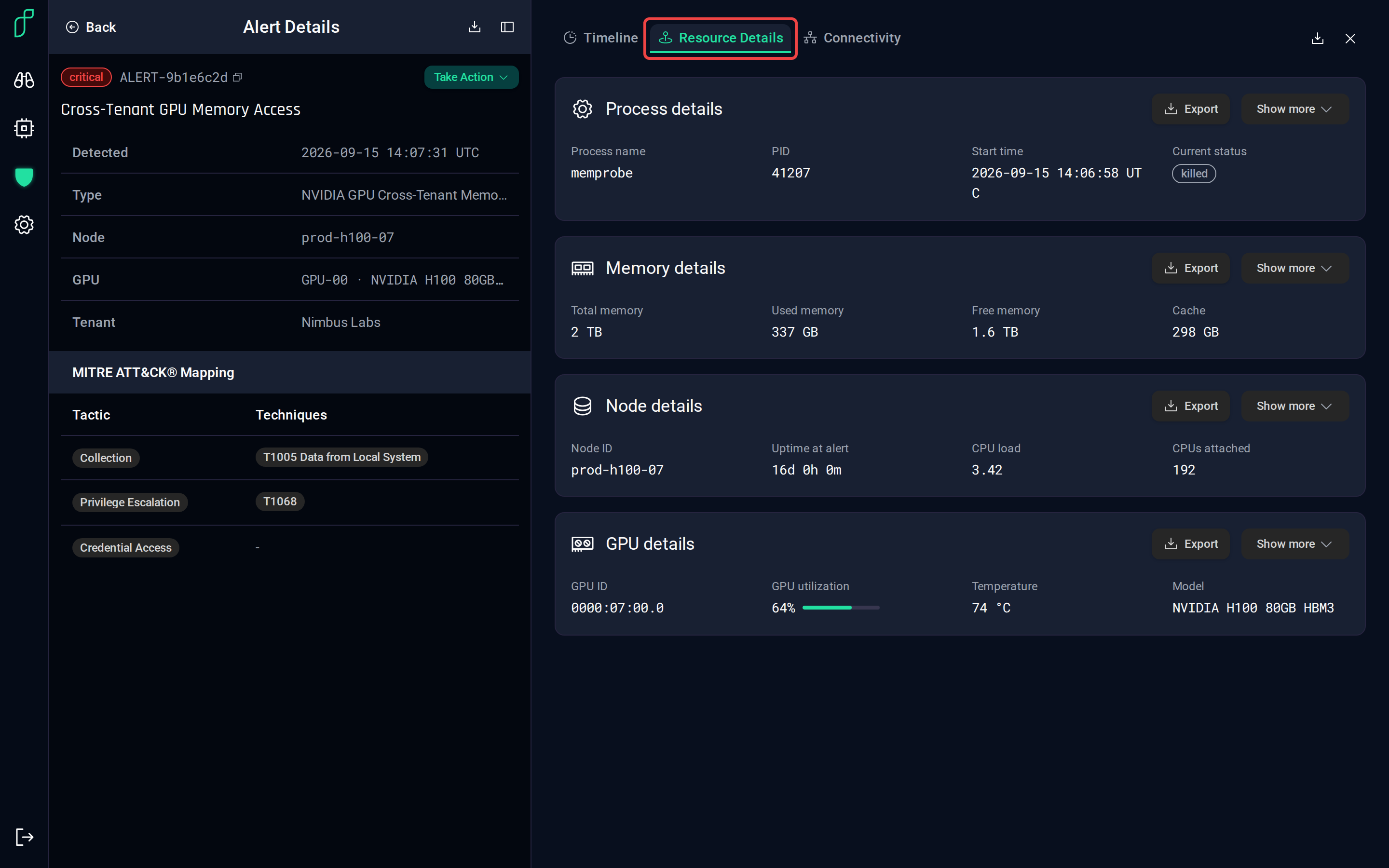The height and width of the screenshot is (868, 1389).
Task: Click the Credential Access tactic tag
Action: [x=126, y=548]
